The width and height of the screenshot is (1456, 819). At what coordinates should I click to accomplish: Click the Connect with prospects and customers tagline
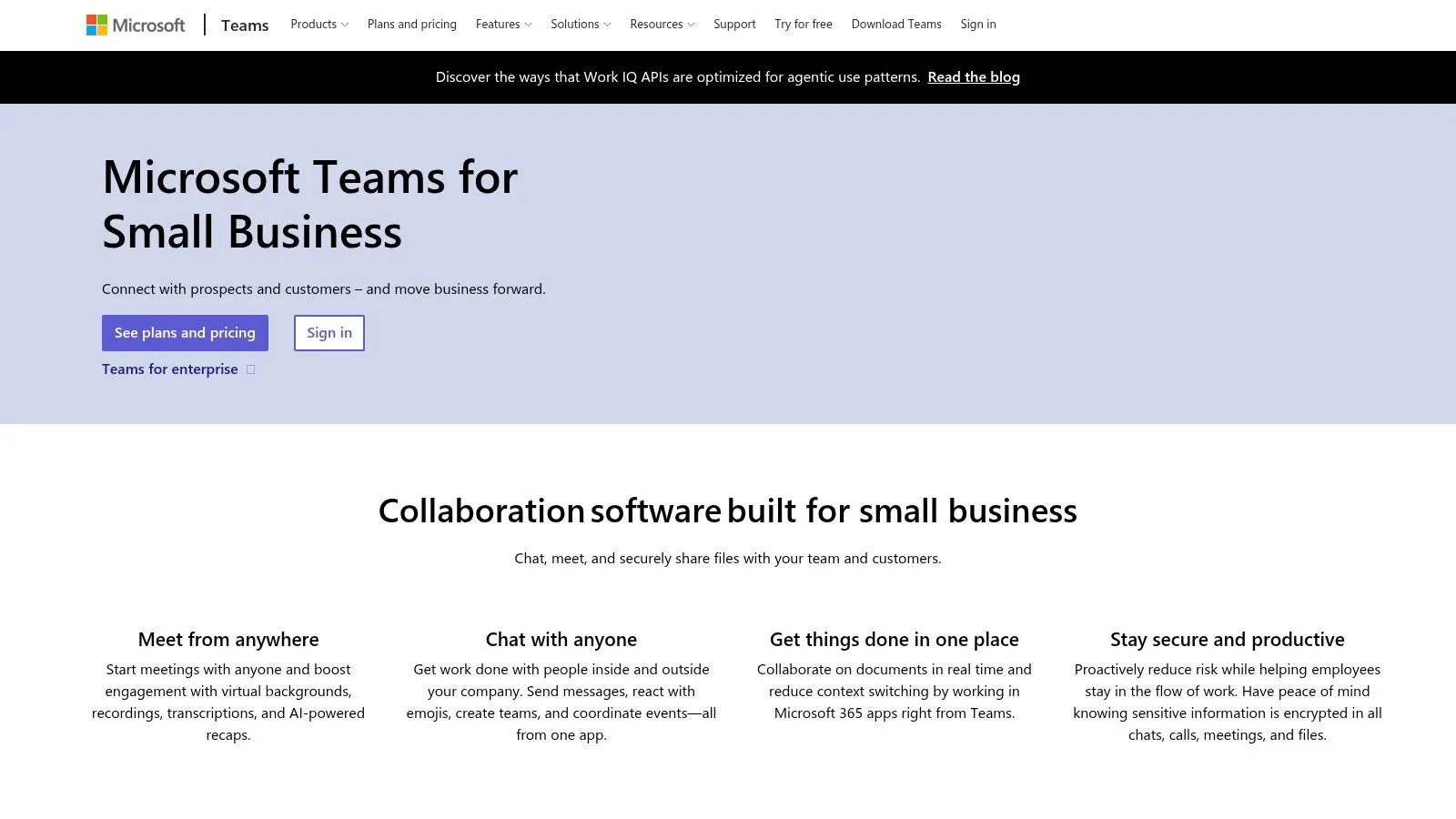[x=324, y=289]
